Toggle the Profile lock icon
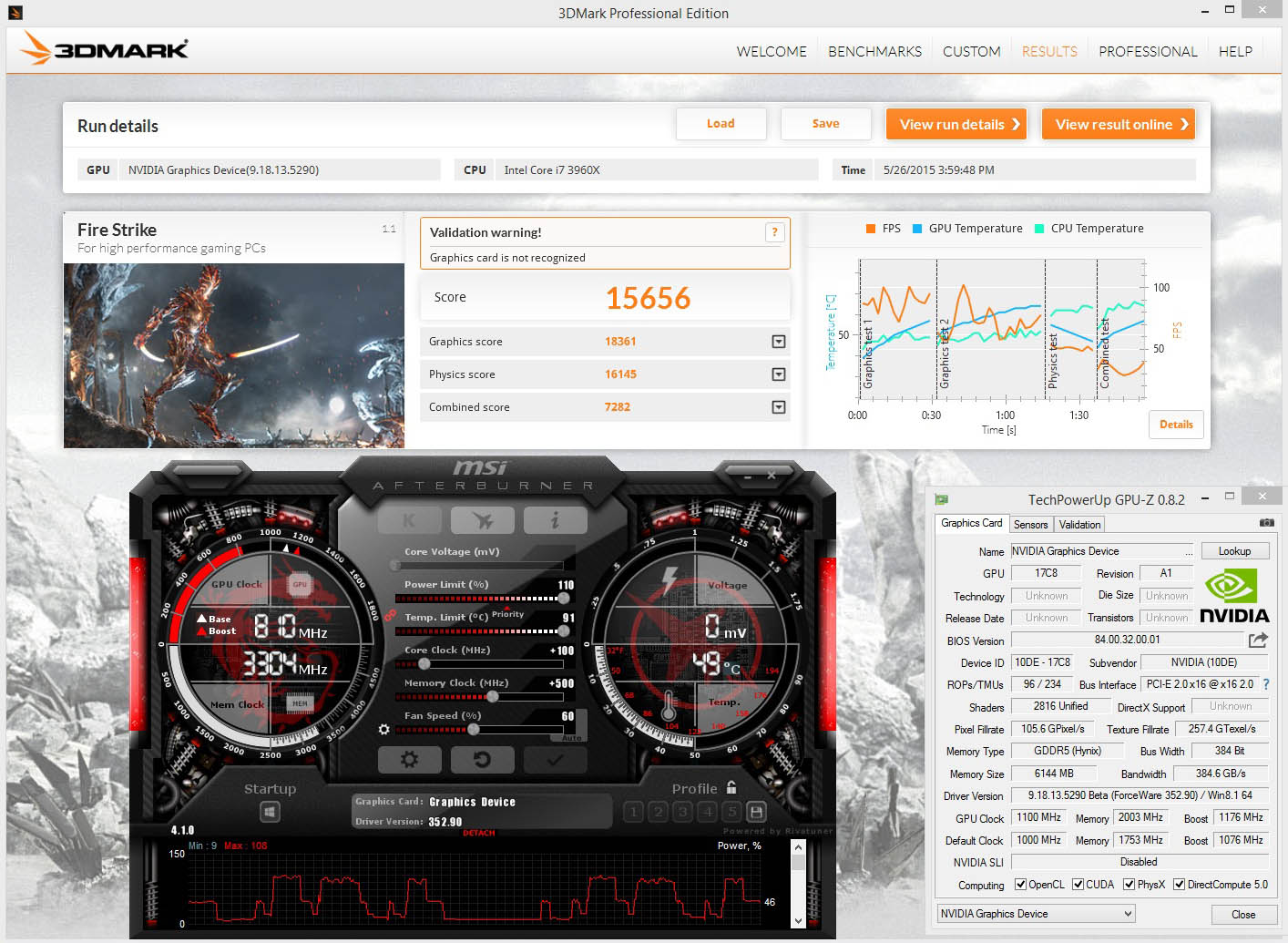1288x943 pixels. pyautogui.click(x=731, y=787)
